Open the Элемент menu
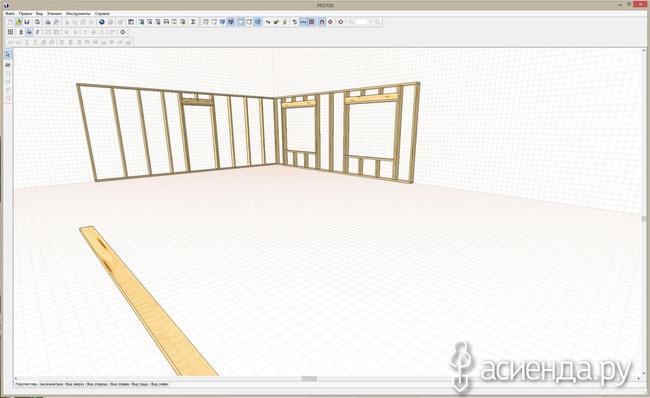Screen dimensions: 650x398 pyautogui.click(x=54, y=13)
